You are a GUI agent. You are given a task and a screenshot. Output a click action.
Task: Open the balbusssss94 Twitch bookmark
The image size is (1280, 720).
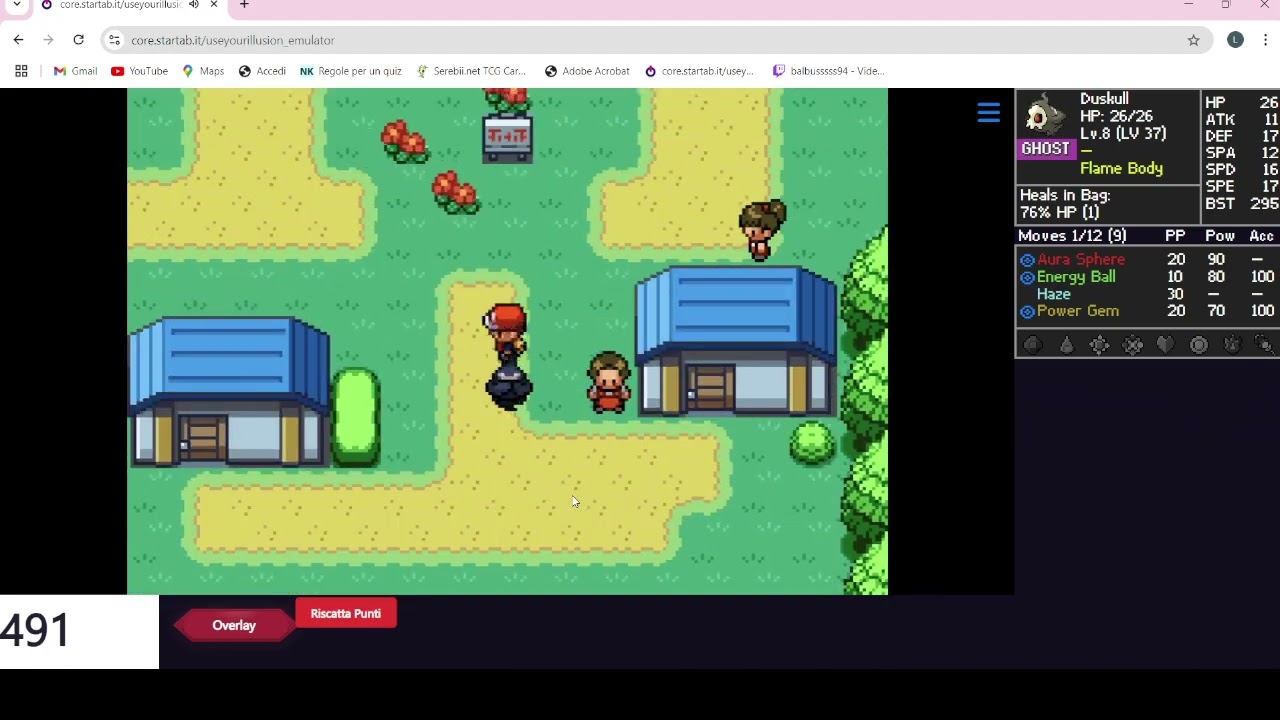coord(829,71)
